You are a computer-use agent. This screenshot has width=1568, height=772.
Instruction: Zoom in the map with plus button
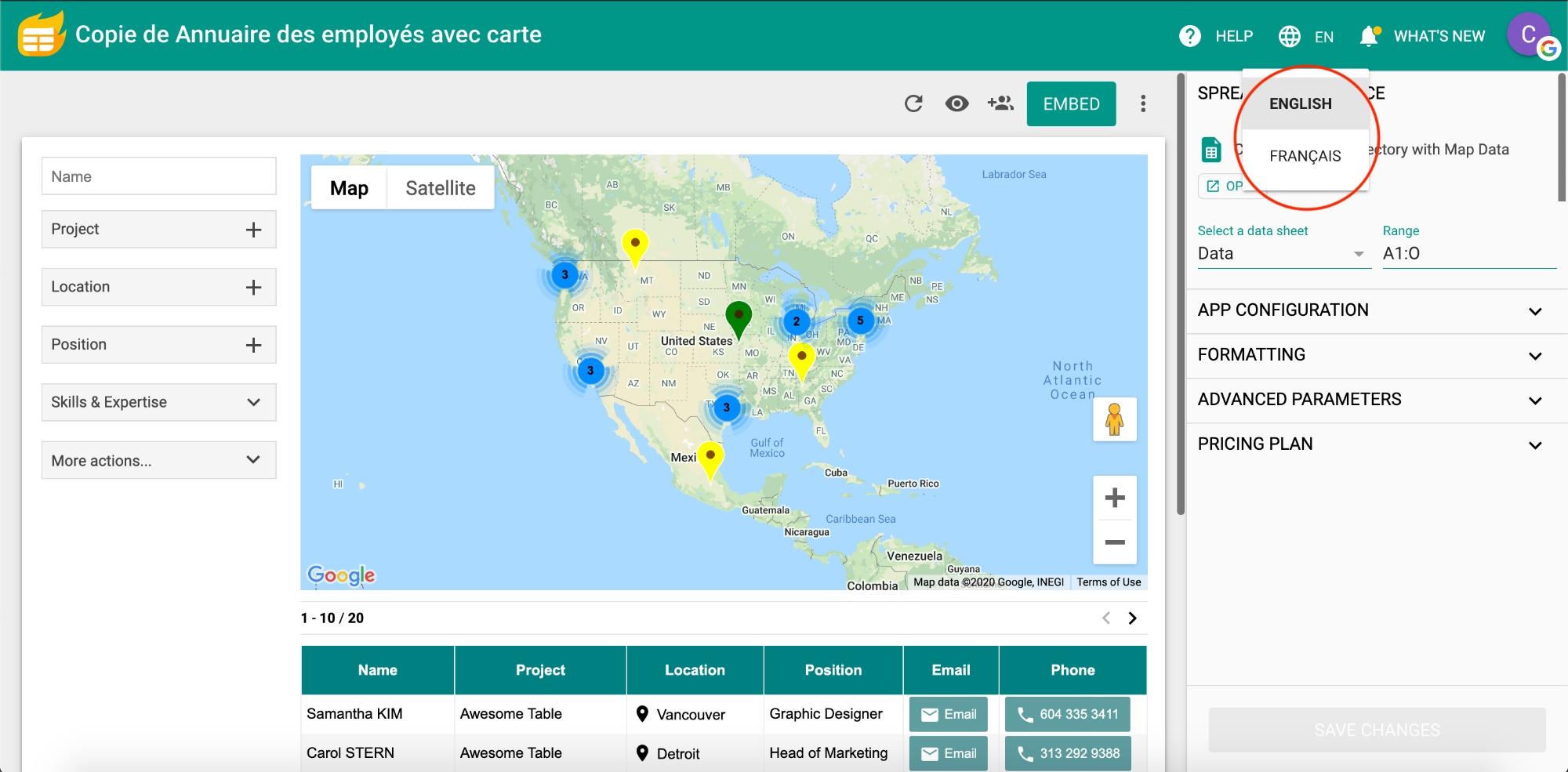[1115, 498]
